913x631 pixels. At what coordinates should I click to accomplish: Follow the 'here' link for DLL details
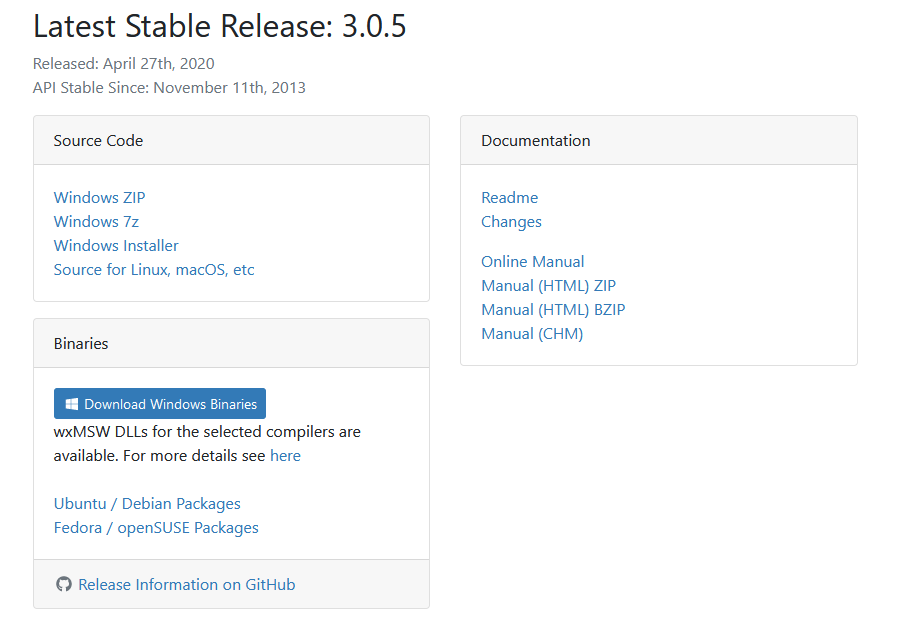click(x=285, y=456)
